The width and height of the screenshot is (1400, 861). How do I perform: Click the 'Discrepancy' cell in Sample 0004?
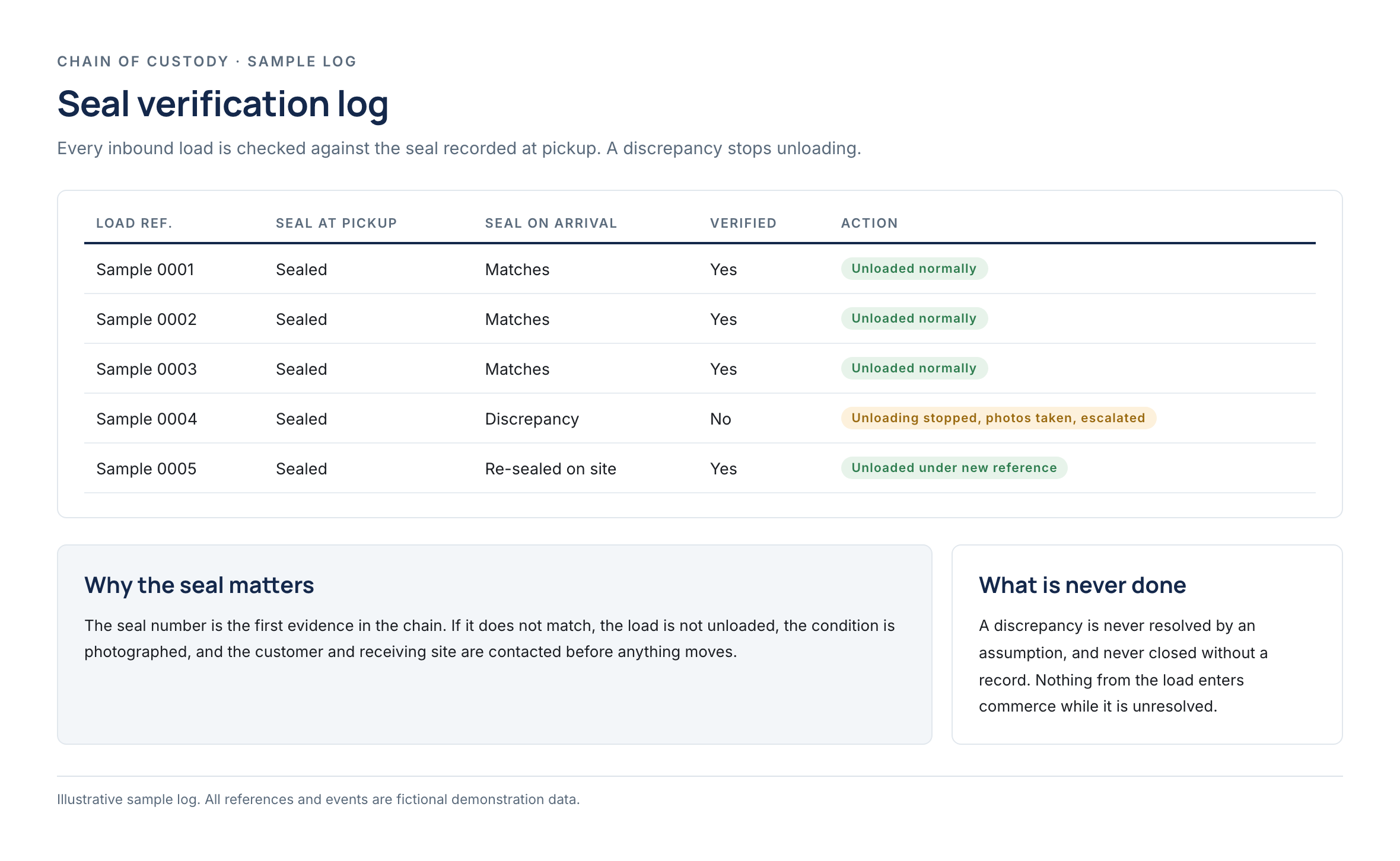coord(532,419)
